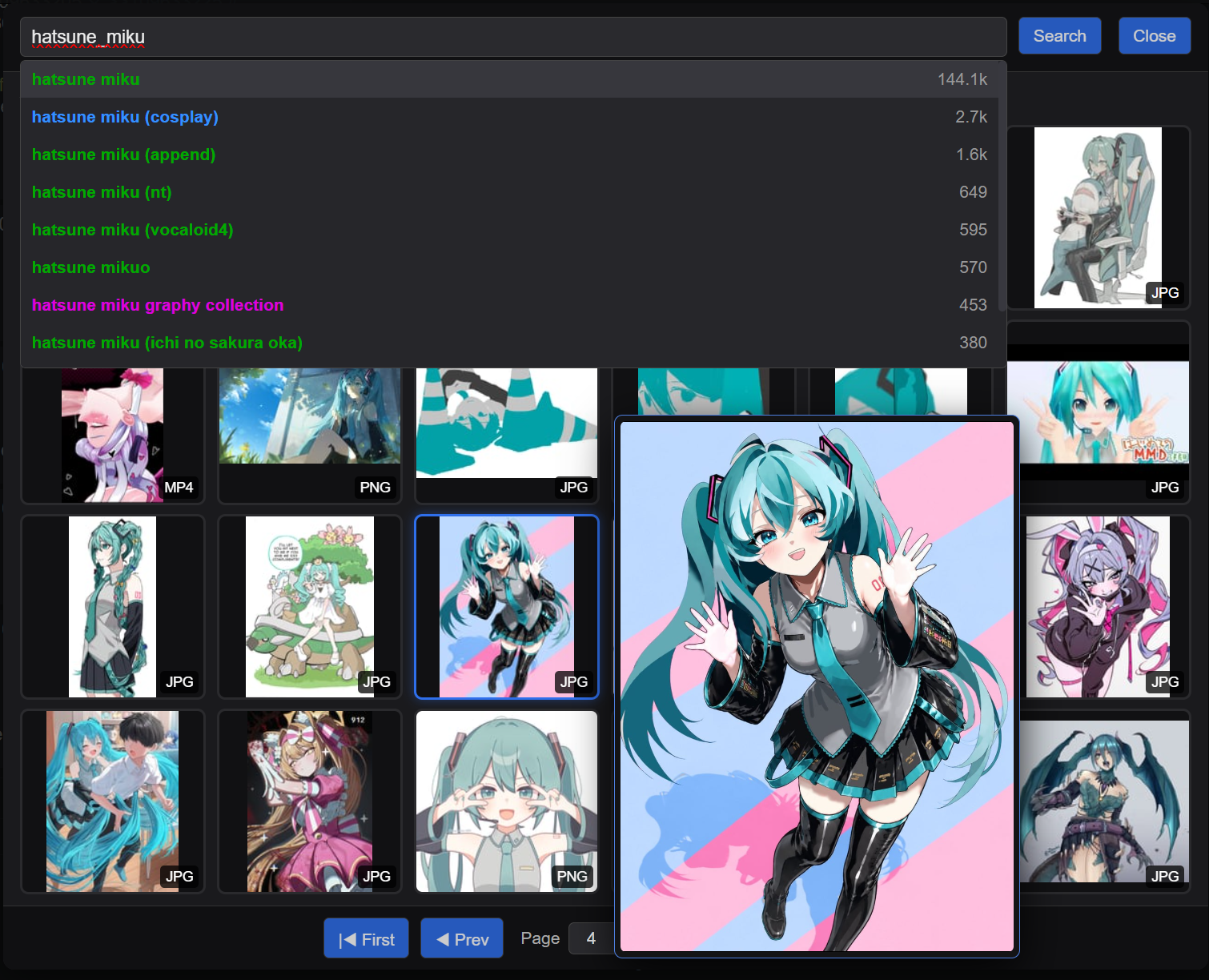The width and height of the screenshot is (1209, 980).
Task: Choose the "hatsune miku (vocaloid4)" suggestion
Action: (x=509, y=230)
